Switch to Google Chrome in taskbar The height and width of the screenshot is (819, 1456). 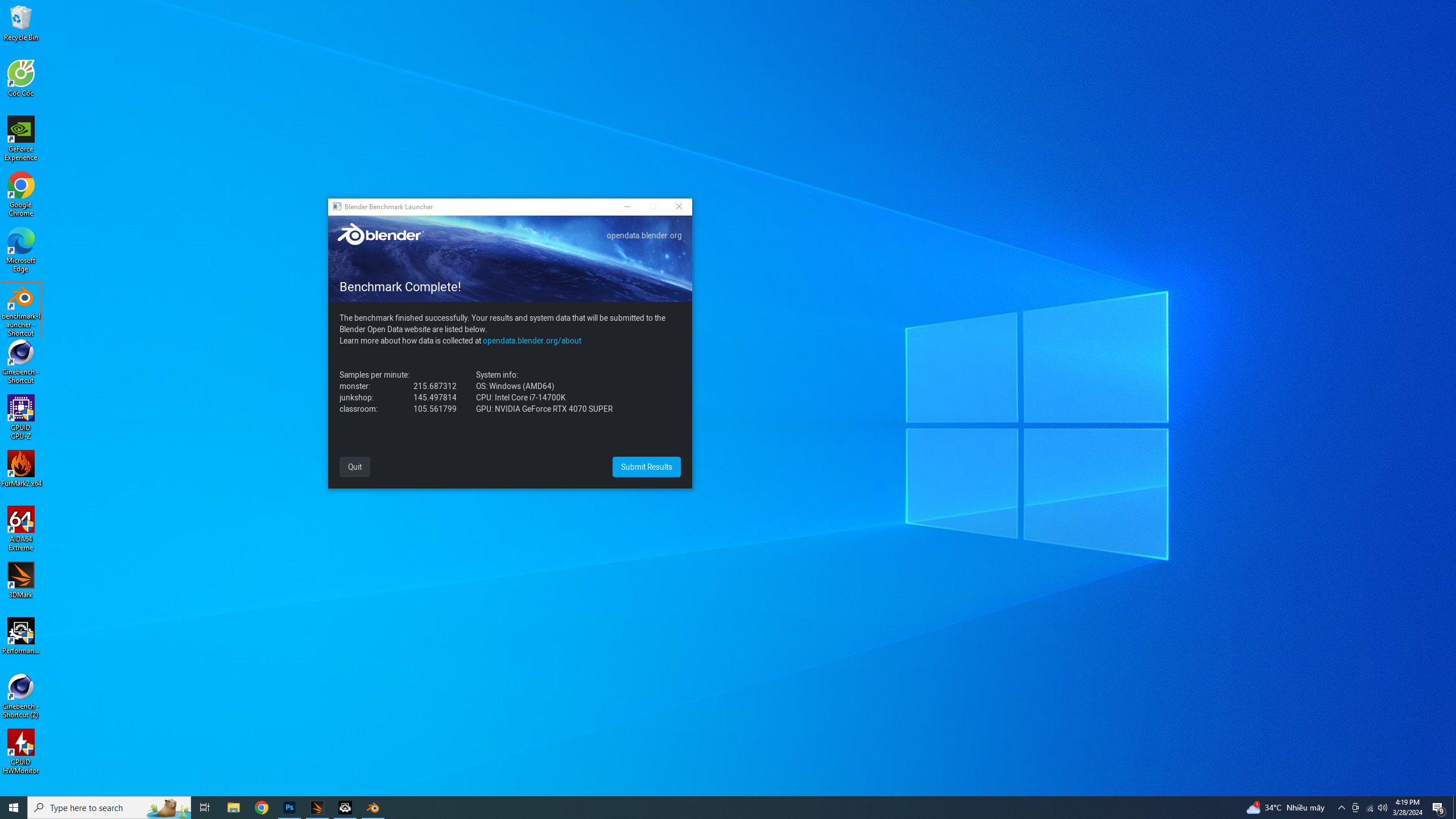coord(262,808)
